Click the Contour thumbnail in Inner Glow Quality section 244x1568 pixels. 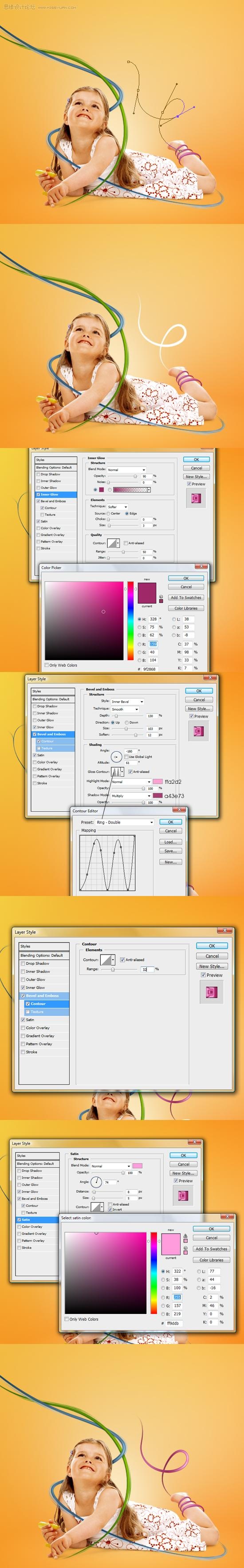coord(114,542)
